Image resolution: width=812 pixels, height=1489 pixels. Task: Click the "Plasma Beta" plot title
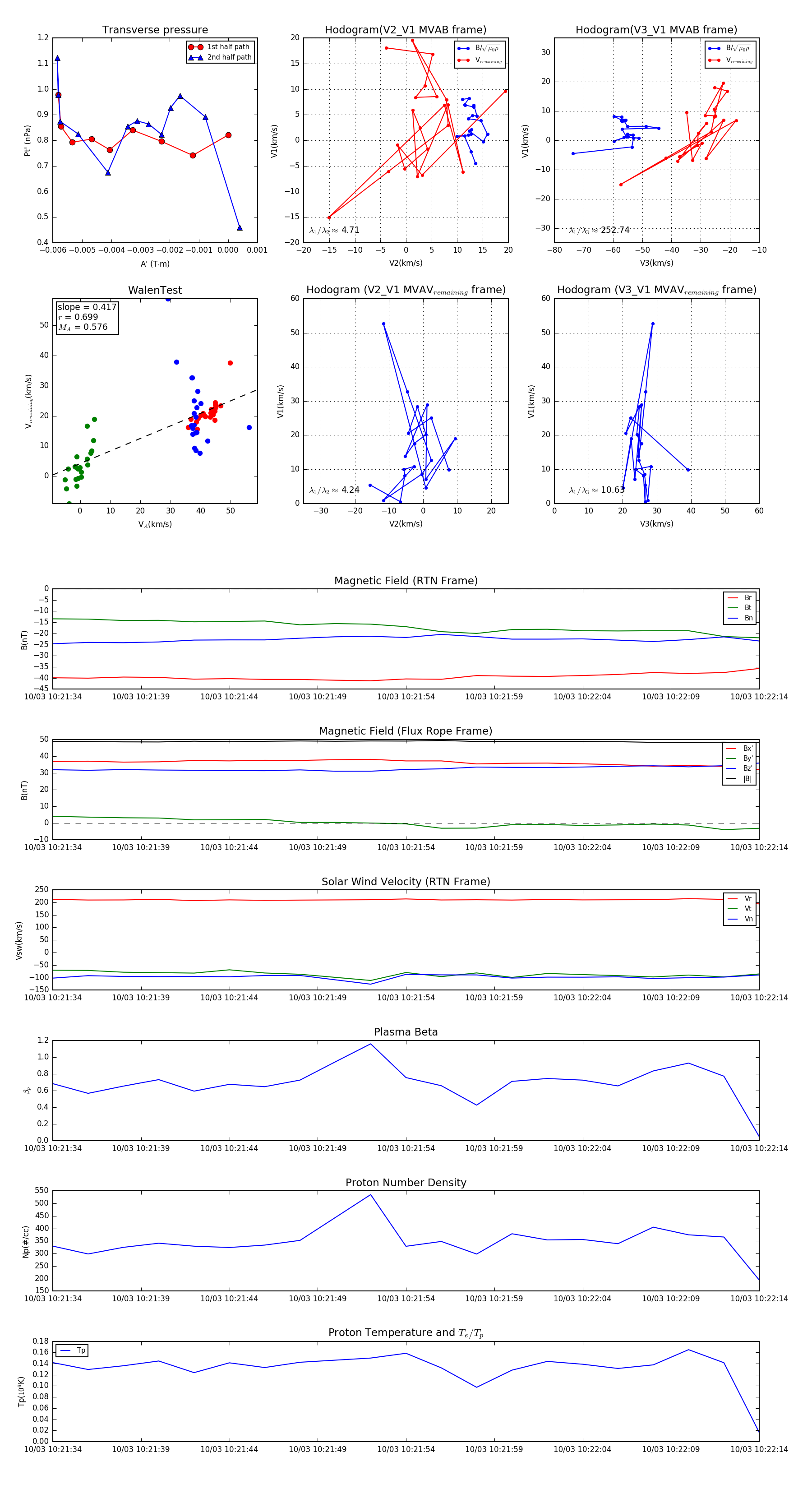pyautogui.click(x=406, y=1032)
